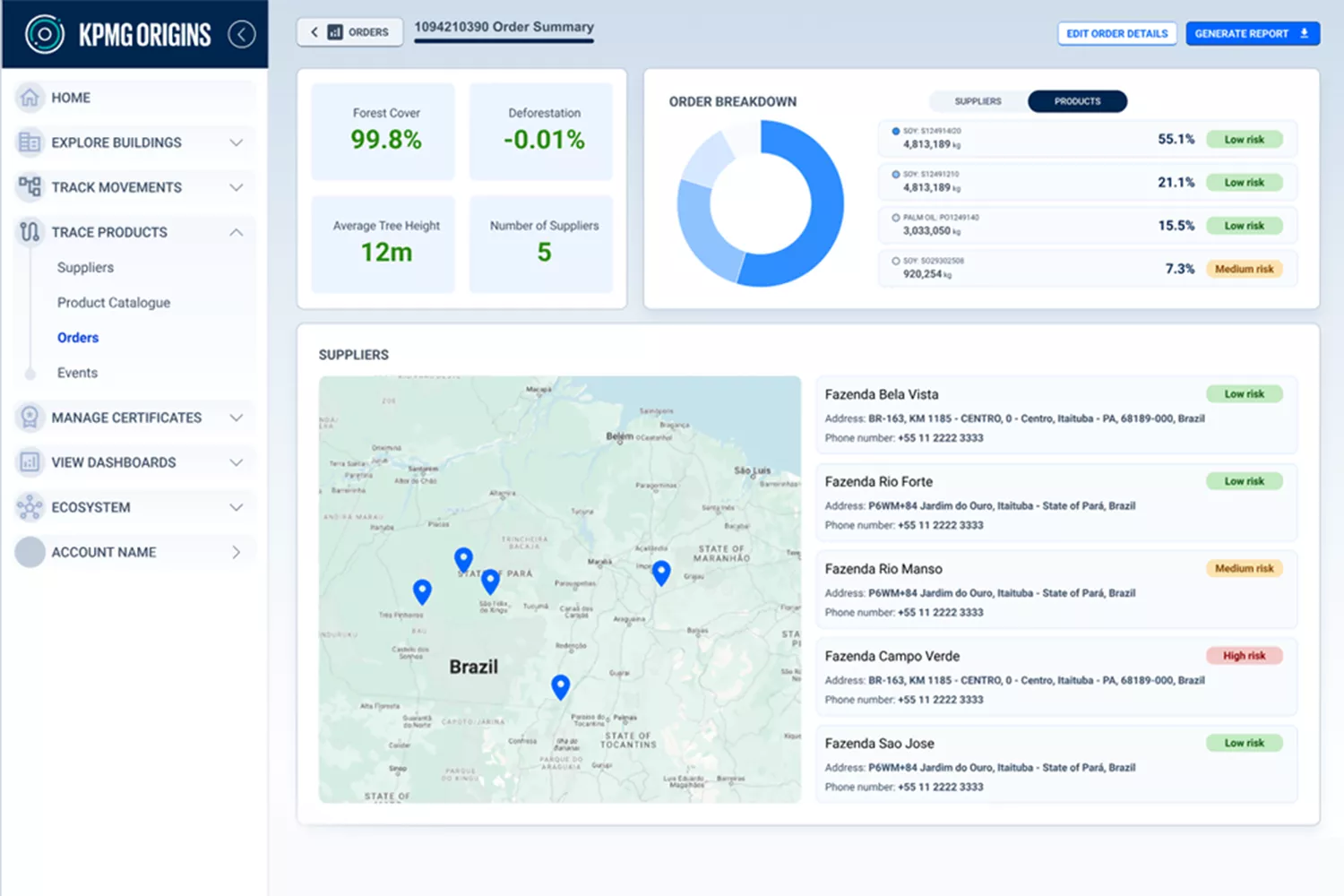The image size is (1344, 896).
Task: Click the Home icon in sidebar
Action: click(30, 98)
